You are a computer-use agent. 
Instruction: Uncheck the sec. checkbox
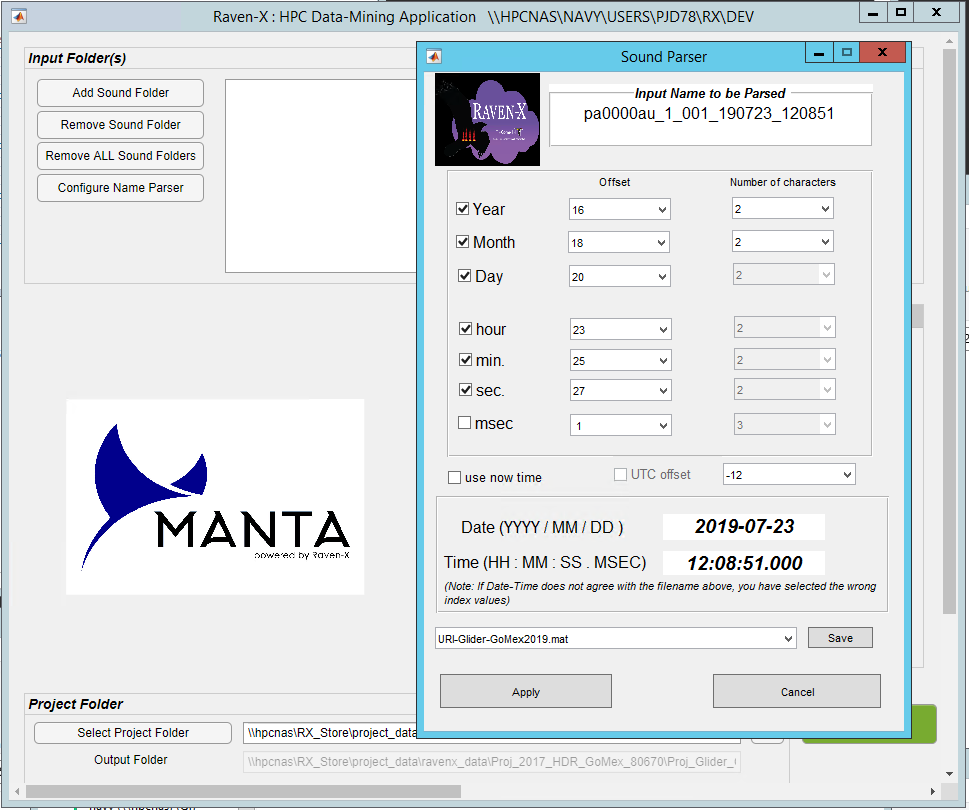[465, 390]
